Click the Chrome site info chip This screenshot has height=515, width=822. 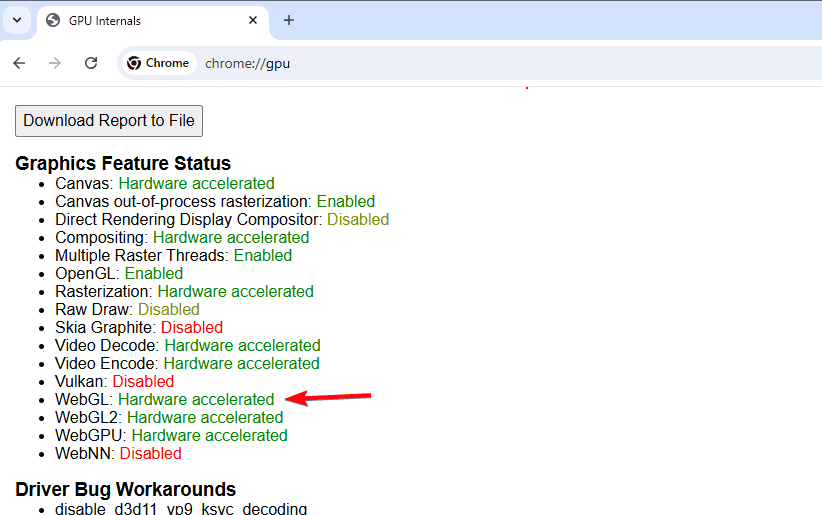159,63
